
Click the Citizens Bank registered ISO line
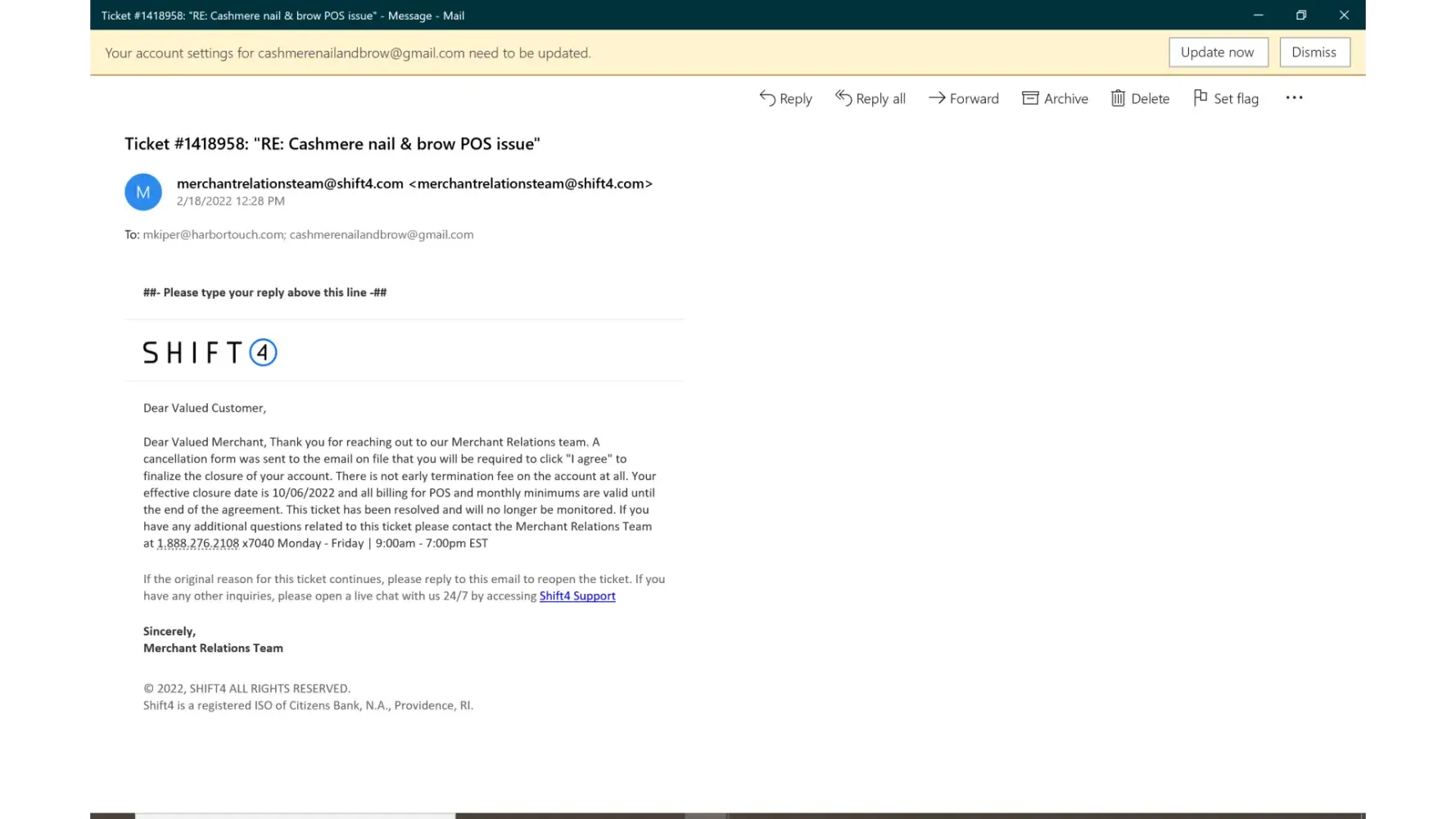coord(308,705)
